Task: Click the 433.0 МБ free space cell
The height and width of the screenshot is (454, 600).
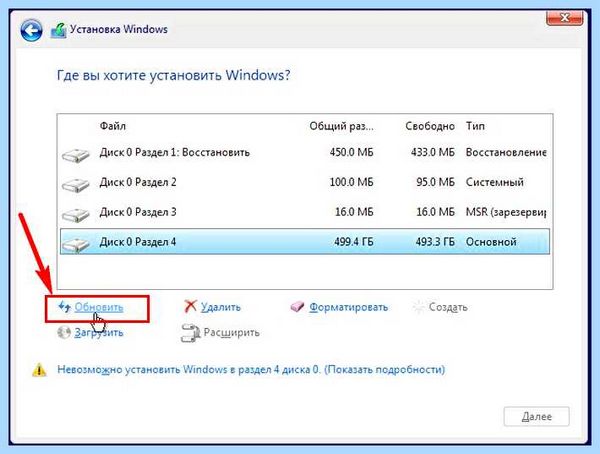Action: click(x=433, y=152)
